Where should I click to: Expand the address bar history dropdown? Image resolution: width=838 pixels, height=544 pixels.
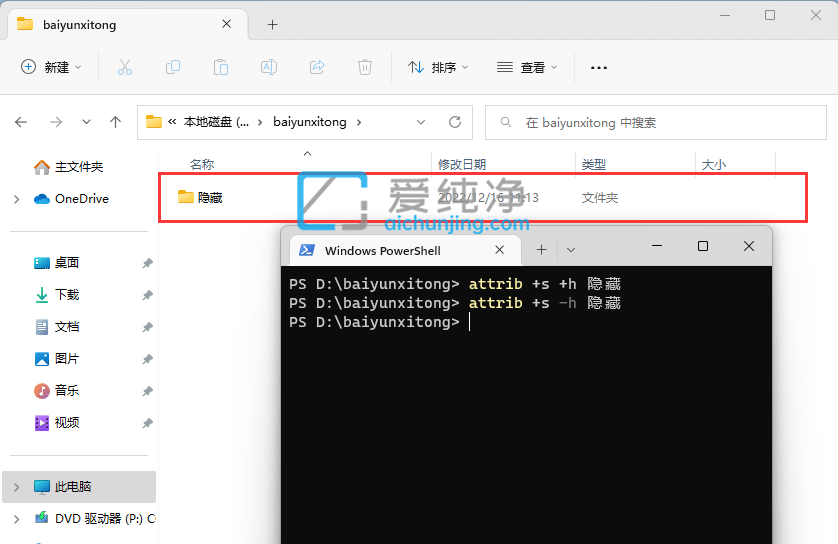(x=421, y=122)
